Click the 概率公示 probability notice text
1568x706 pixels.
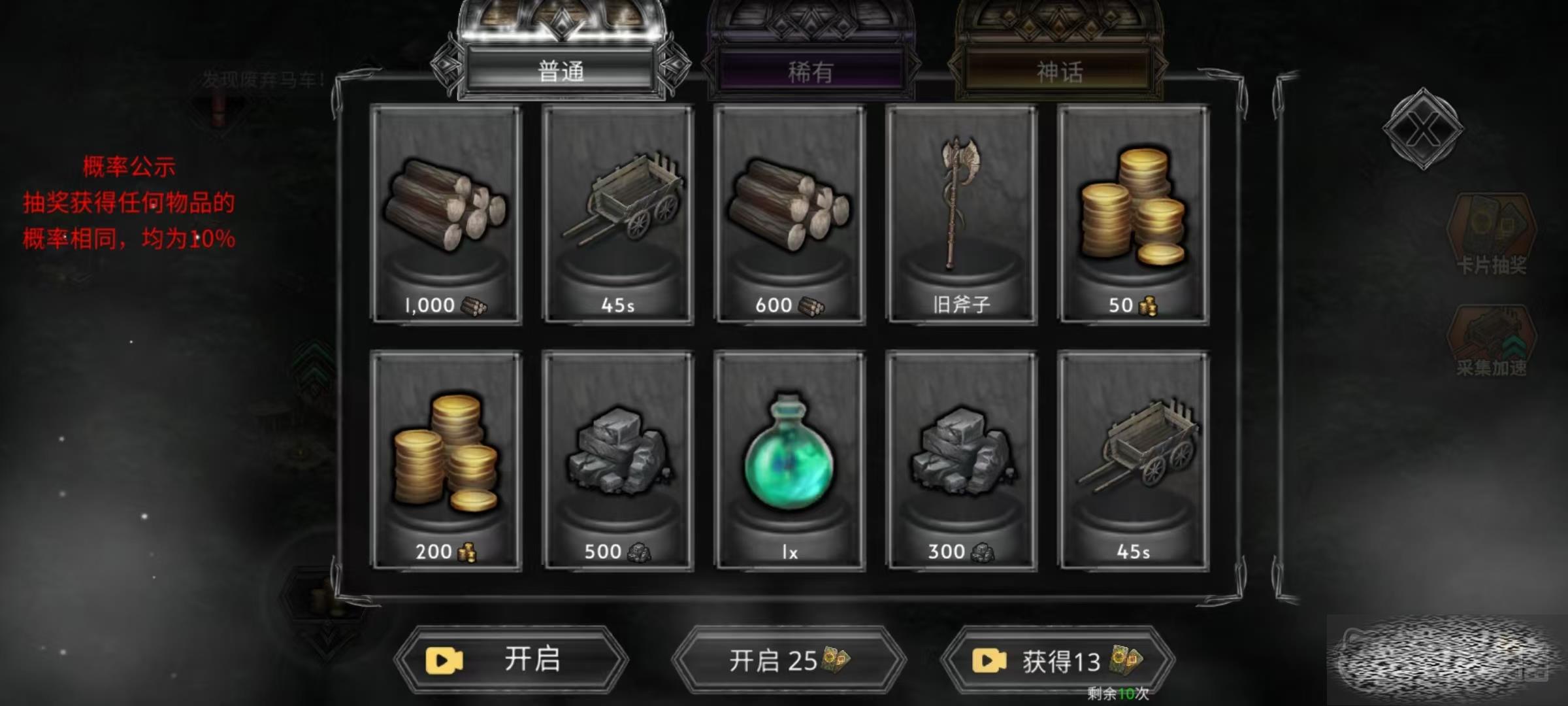point(129,167)
